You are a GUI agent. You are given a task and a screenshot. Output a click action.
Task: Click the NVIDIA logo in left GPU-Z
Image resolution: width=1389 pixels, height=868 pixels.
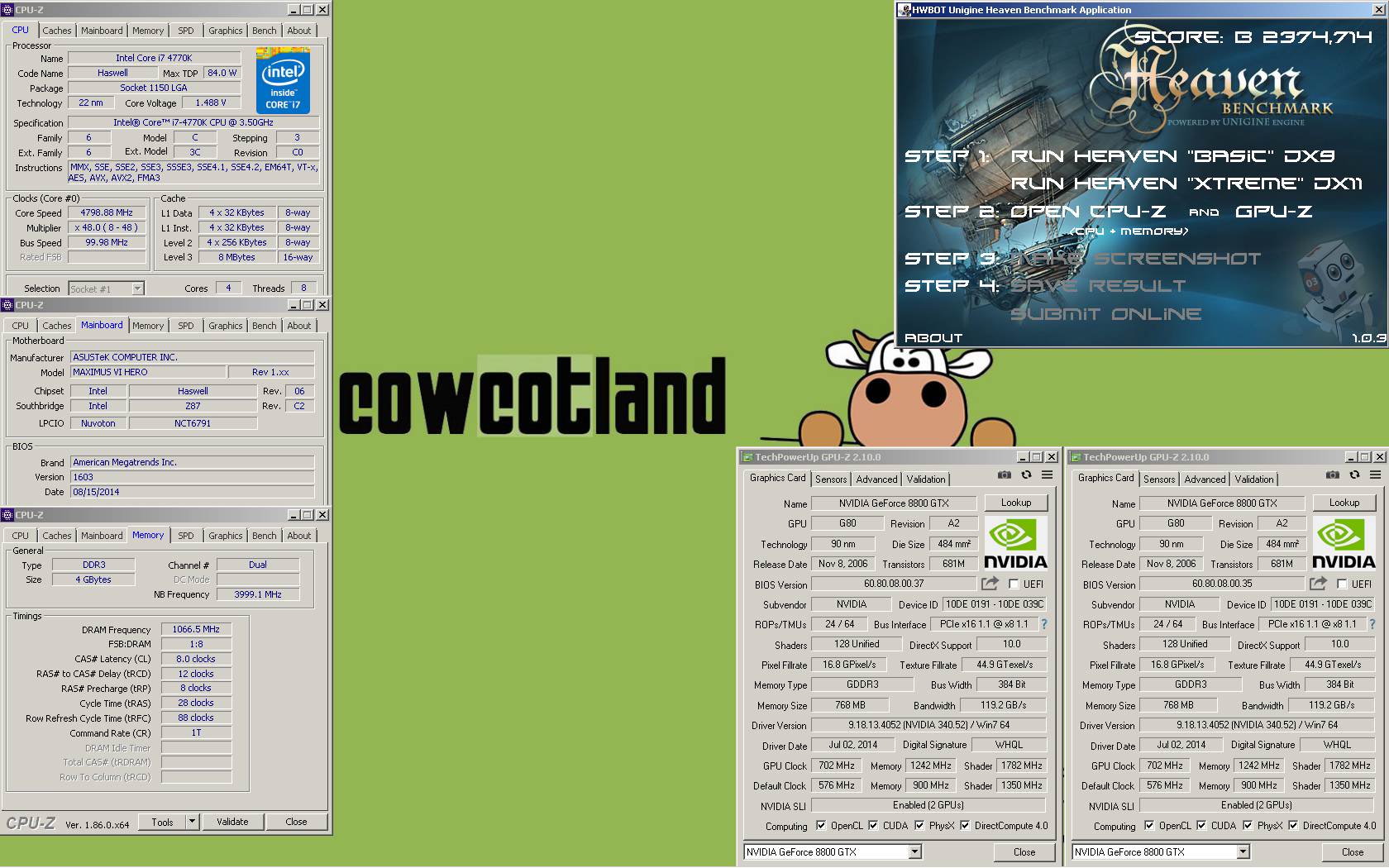[x=1015, y=544]
